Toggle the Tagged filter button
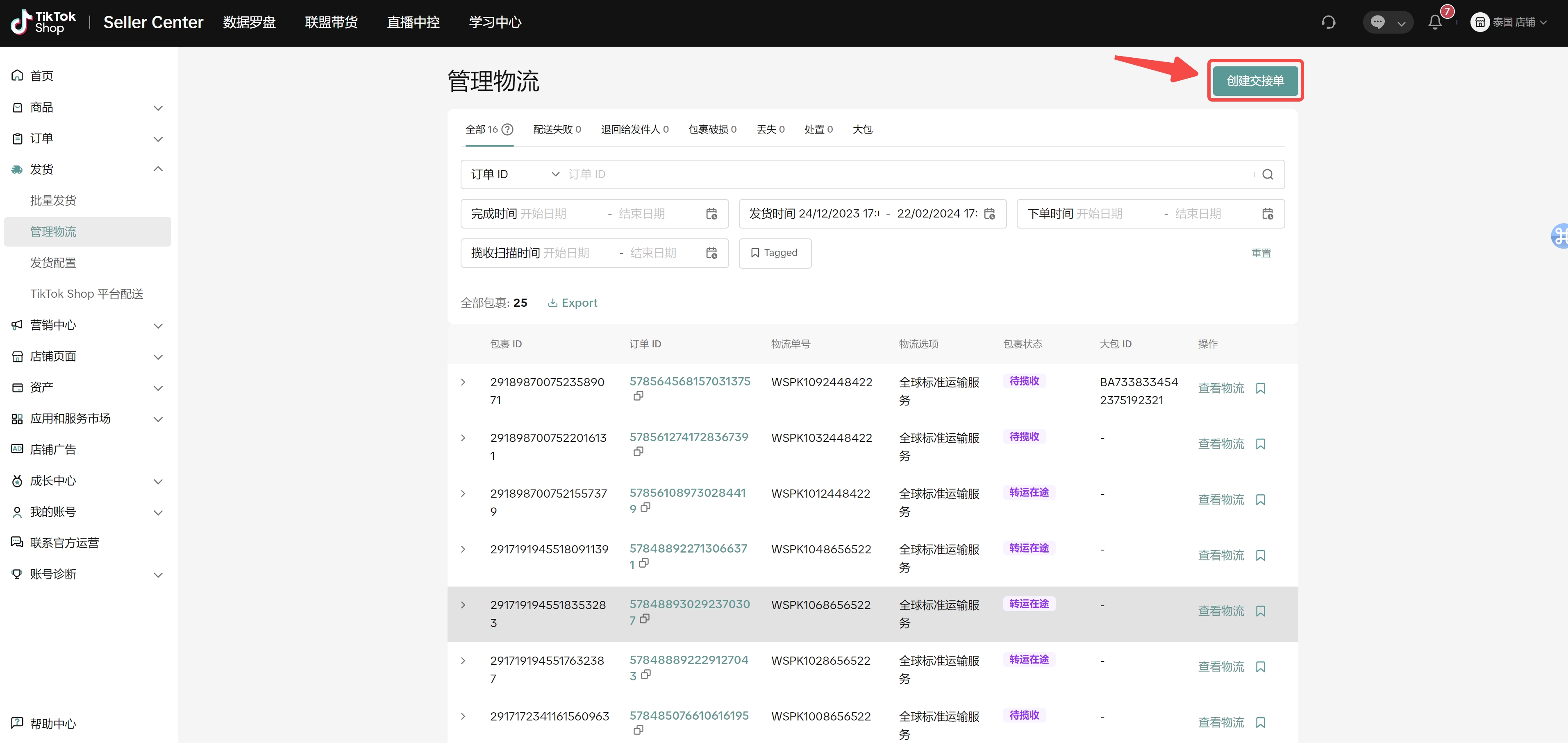Viewport: 1568px width, 743px height. (774, 253)
